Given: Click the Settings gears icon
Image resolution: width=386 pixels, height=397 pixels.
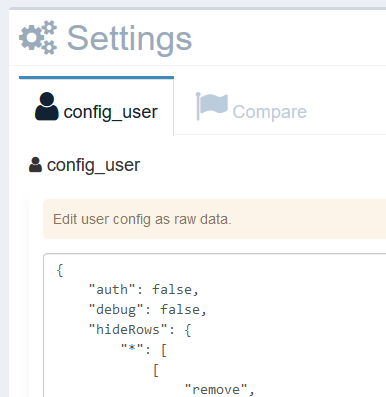Looking at the screenshot, I should (x=38, y=38).
